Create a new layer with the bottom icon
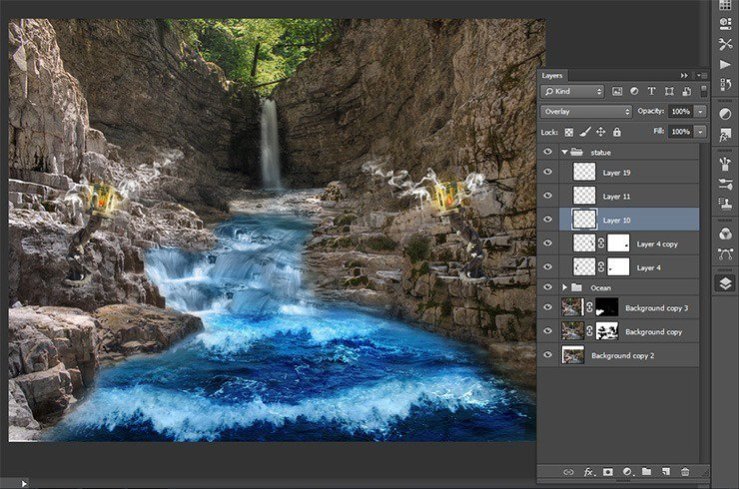 click(x=665, y=471)
